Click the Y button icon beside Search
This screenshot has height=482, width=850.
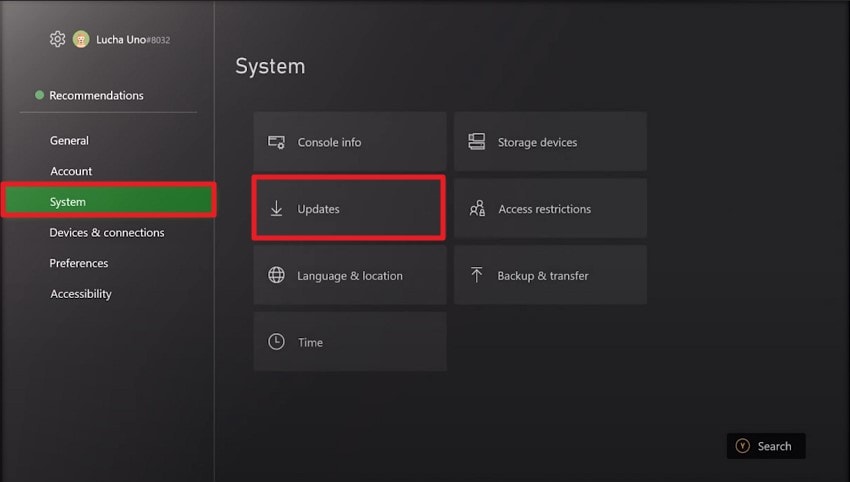click(x=743, y=446)
